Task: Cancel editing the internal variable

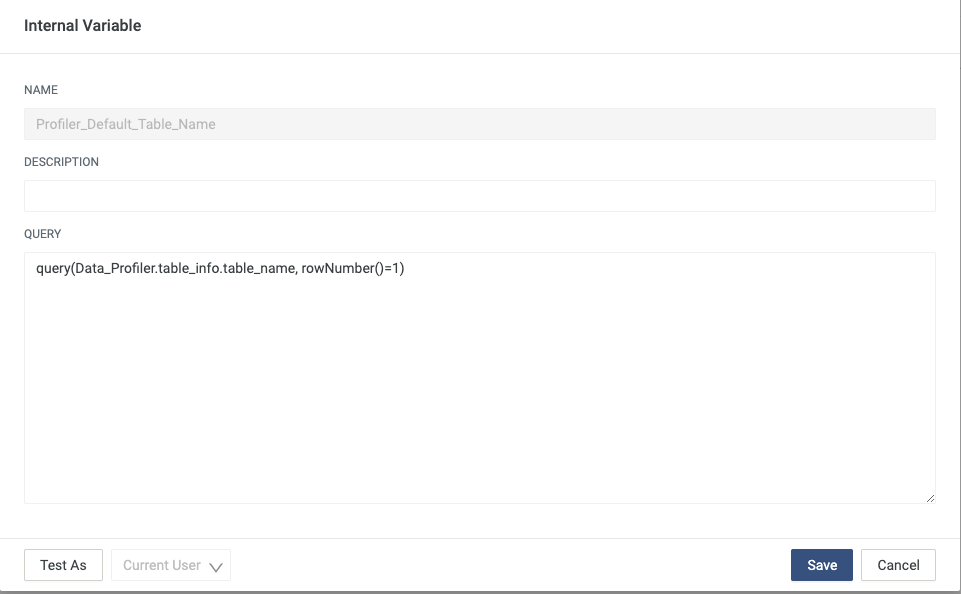Action: [897, 565]
